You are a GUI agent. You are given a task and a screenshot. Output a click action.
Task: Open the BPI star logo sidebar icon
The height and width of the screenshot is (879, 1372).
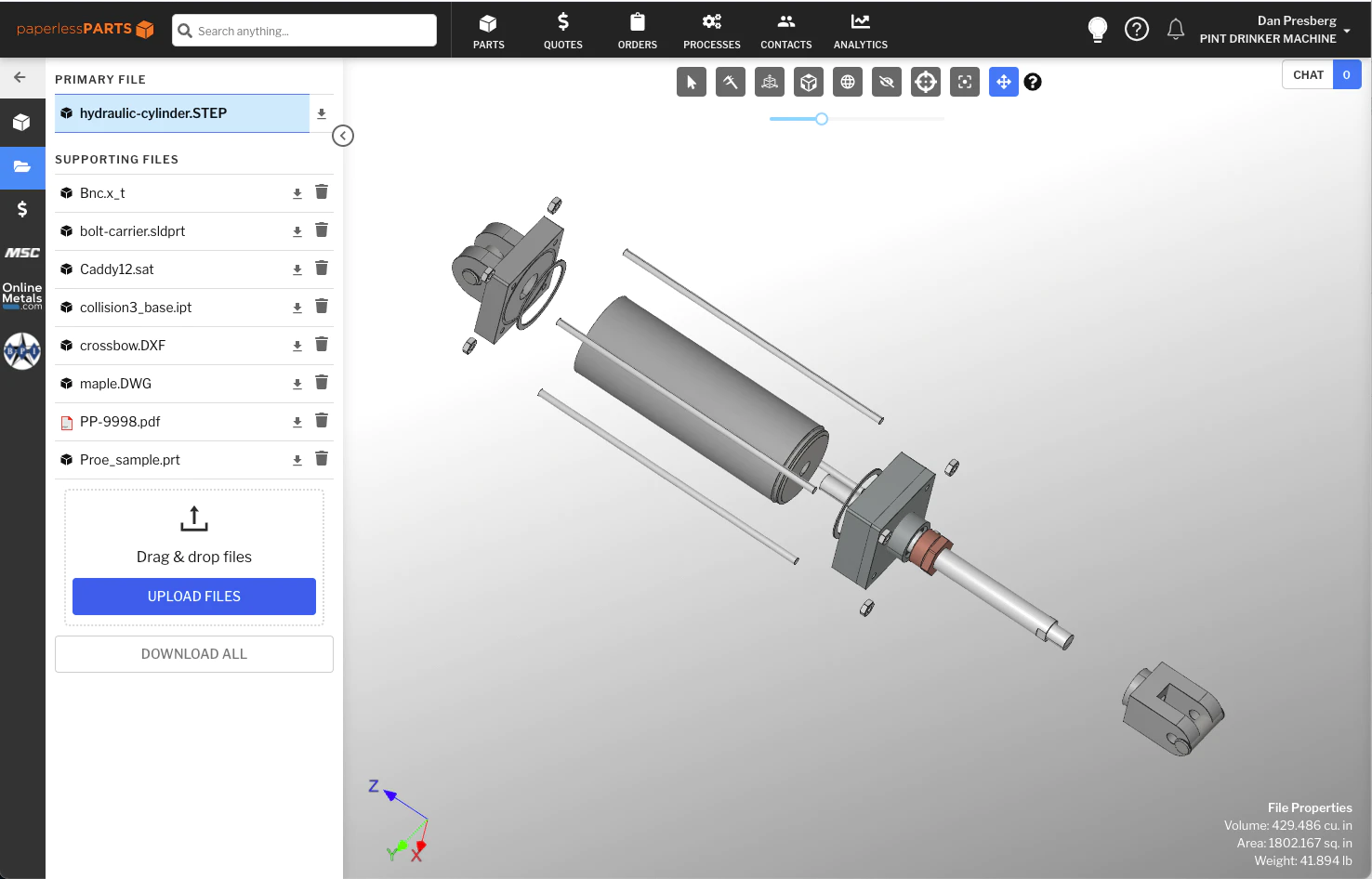pos(22,351)
